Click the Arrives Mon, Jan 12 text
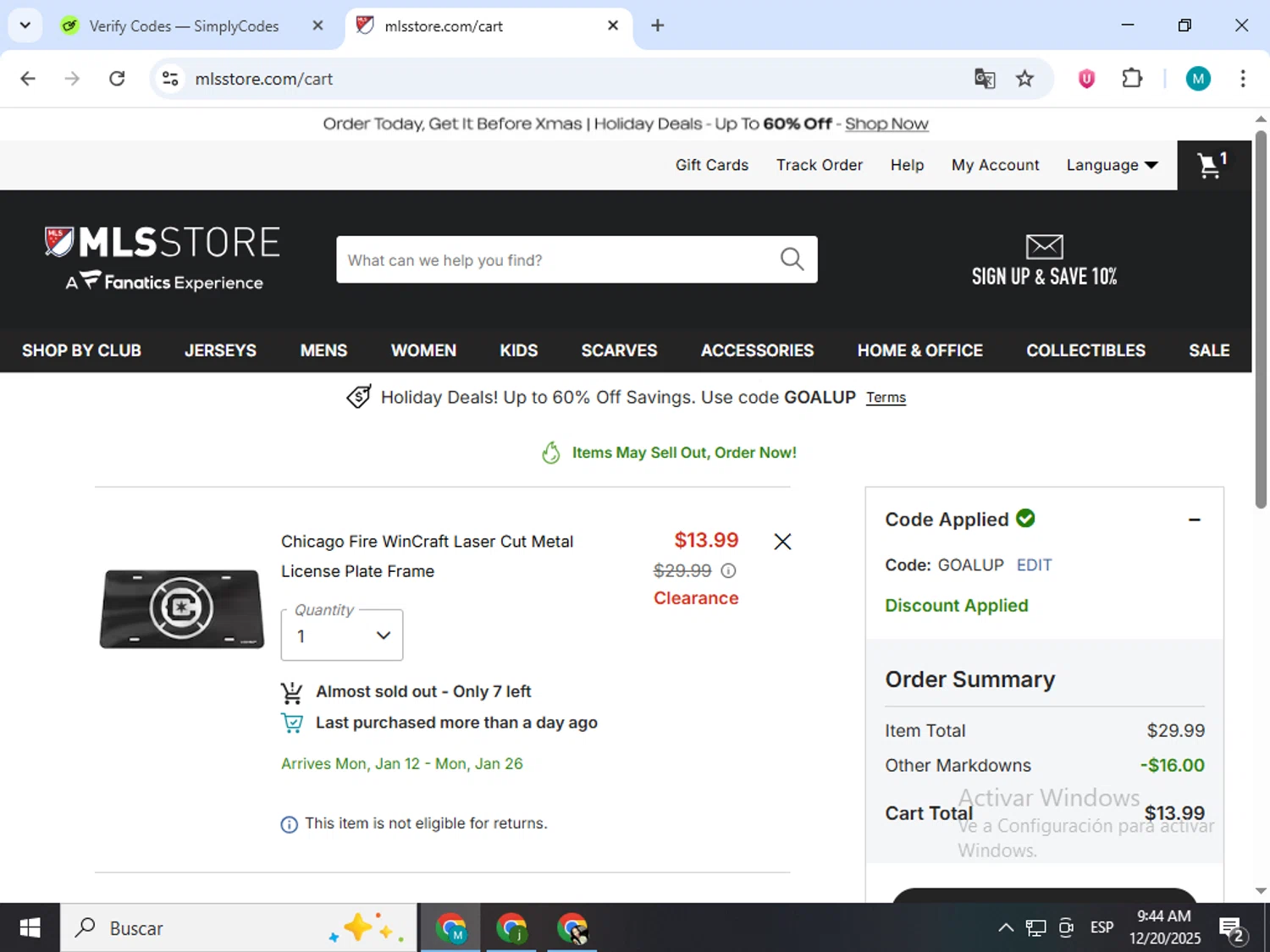 [x=401, y=763]
